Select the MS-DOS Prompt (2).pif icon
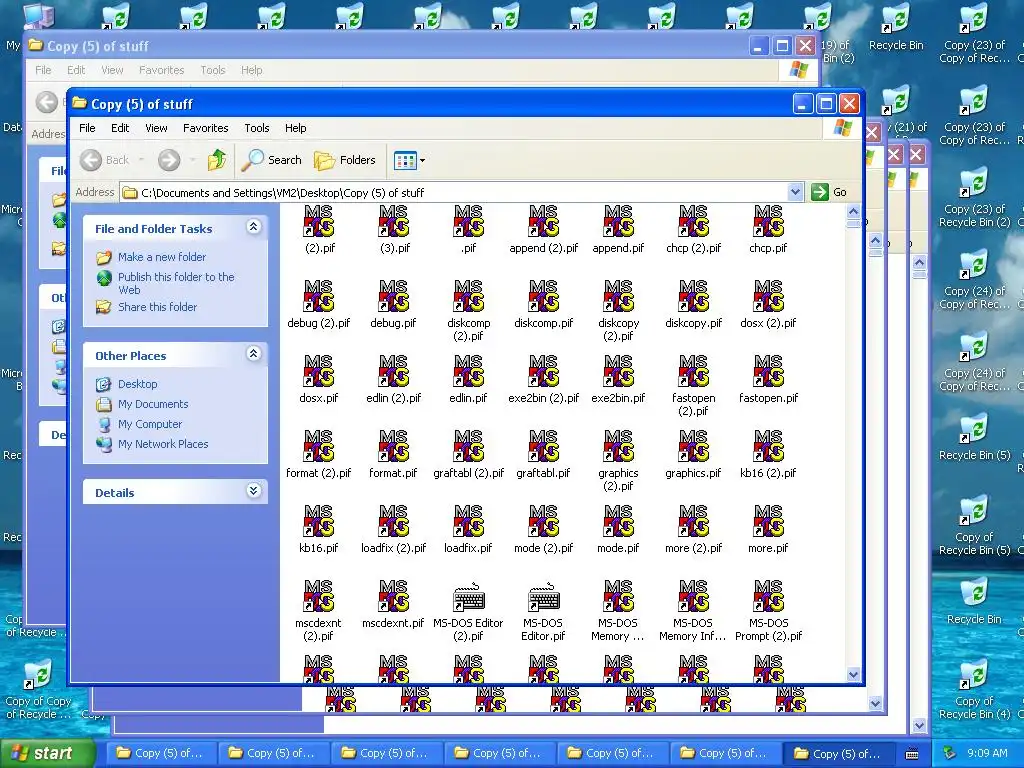Image resolution: width=1024 pixels, height=768 pixels. [x=768, y=596]
